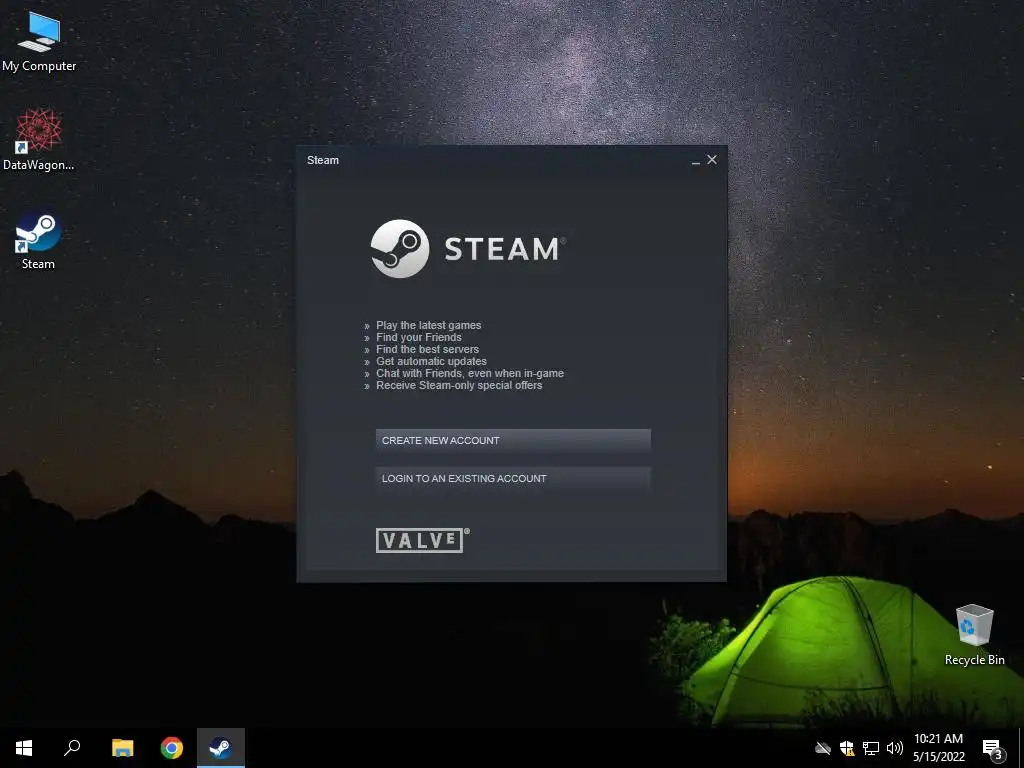
Task: Click the 'Find the best servers' text
Action: pyautogui.click(x=427, y=349)
